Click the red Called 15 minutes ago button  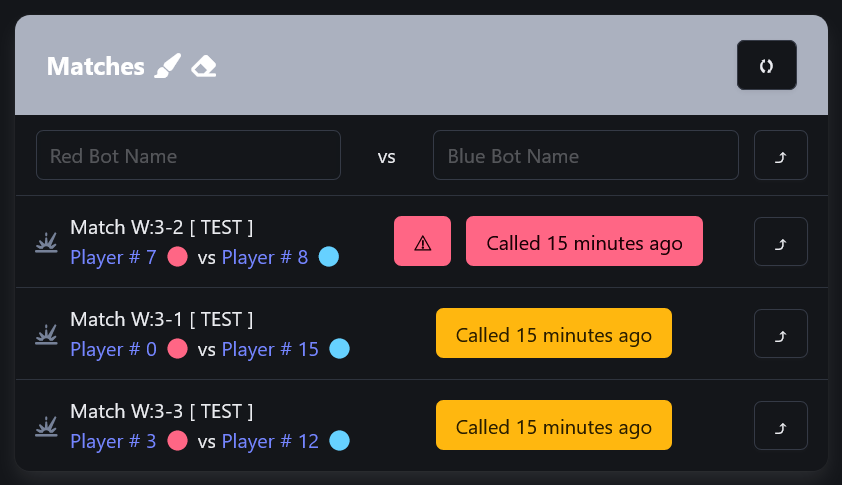[584, 241]
